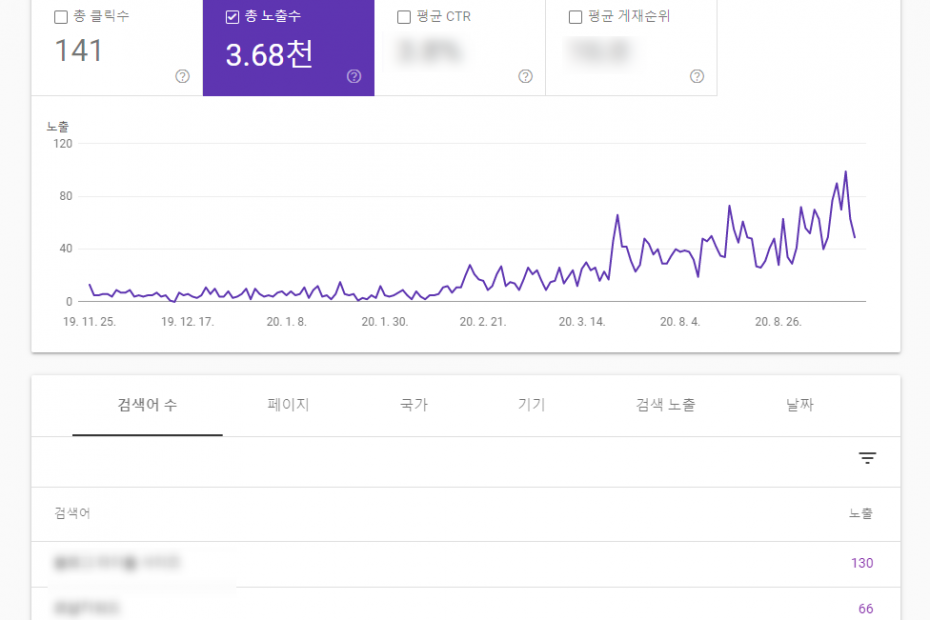Click the 19. 11. 25. date label
Viewport: 930px width, 620px height.
pyautogui.click(x=90, y=322)
